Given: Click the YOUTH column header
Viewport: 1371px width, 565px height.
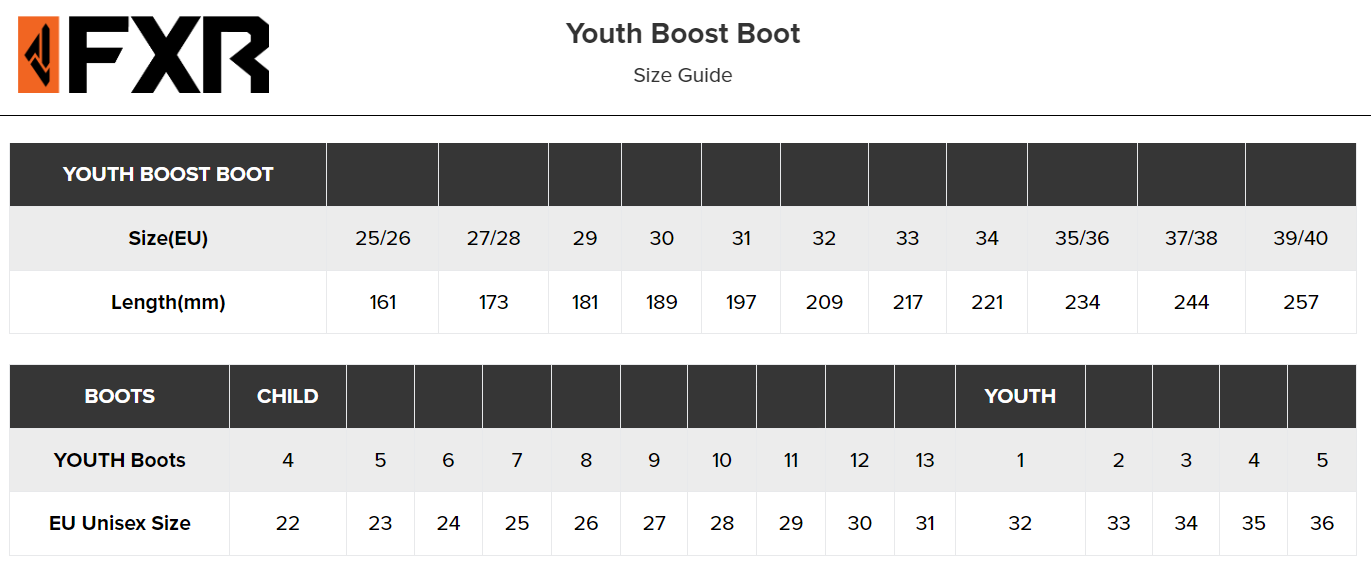Looking at the screenshot, I should [x=1020, y=396].
